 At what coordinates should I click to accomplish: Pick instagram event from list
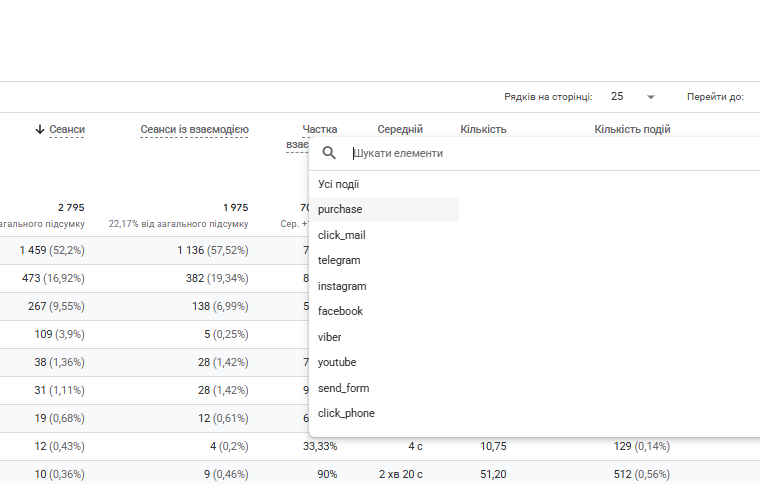coord(342,286)
